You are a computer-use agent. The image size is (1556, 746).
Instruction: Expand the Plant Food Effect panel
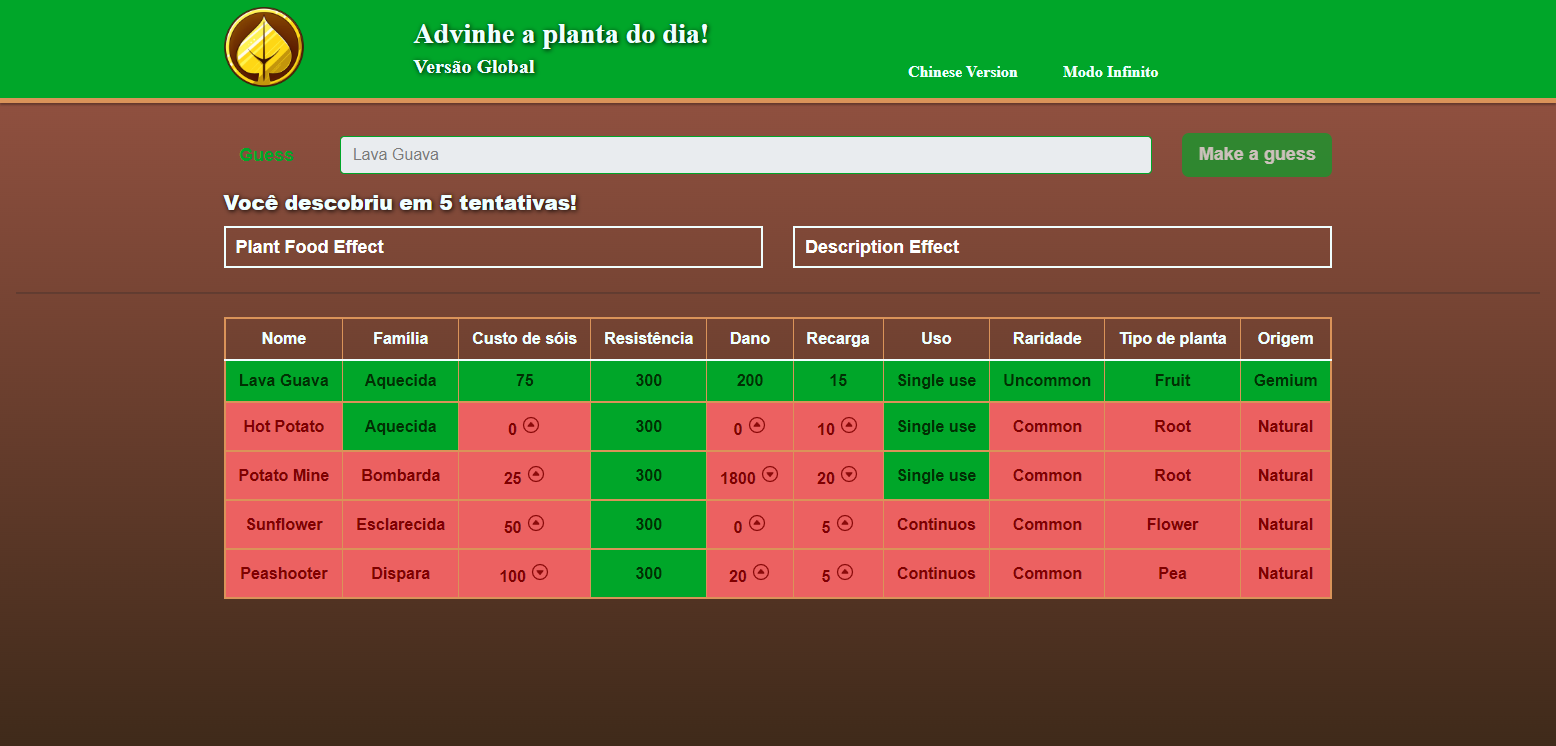click(x=493, y=247)
